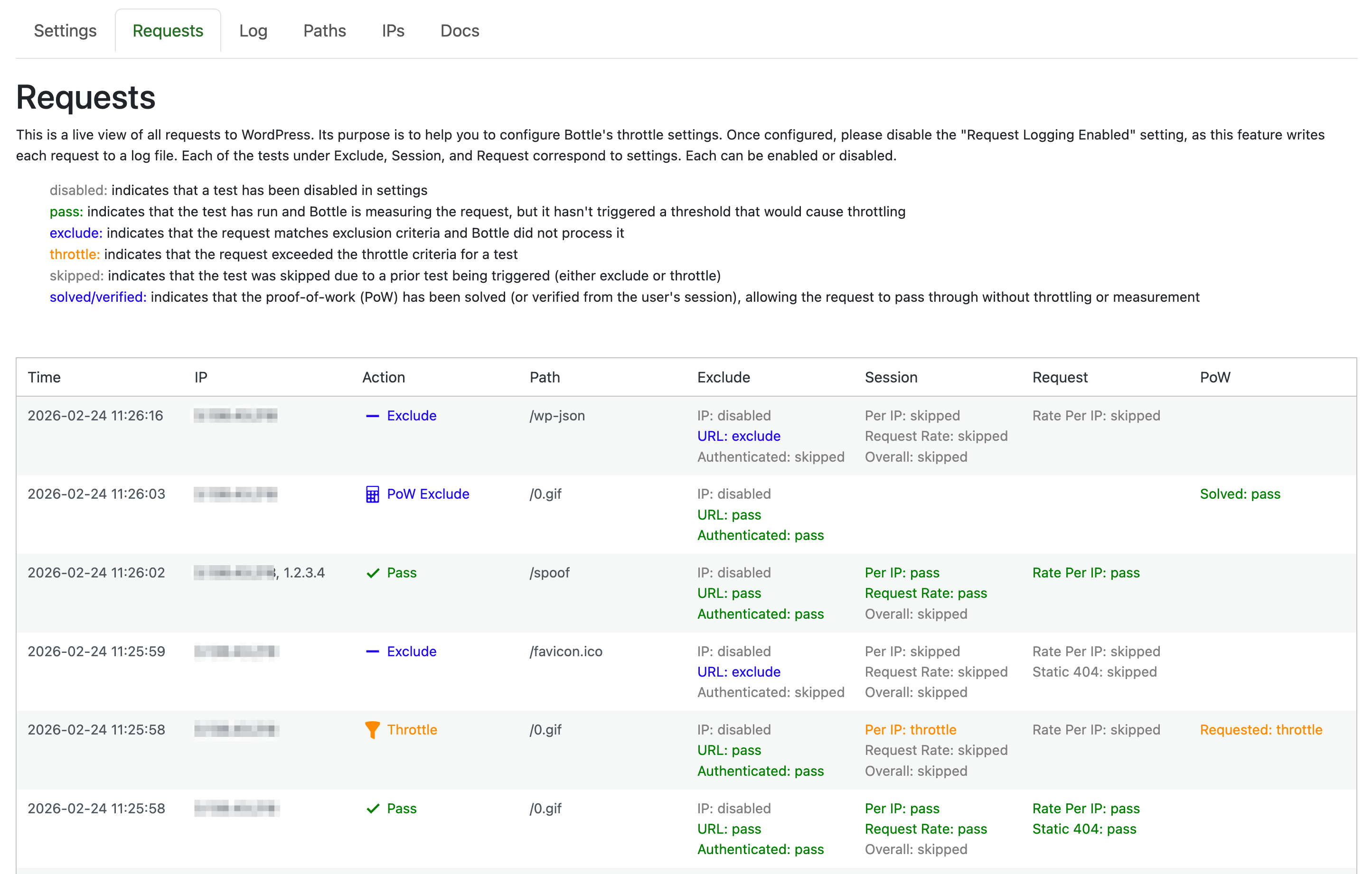Click the /wp-json path cell
The width and height of the screenshot is (1372, 874).
pyautogui.click(x=557, y=416)
